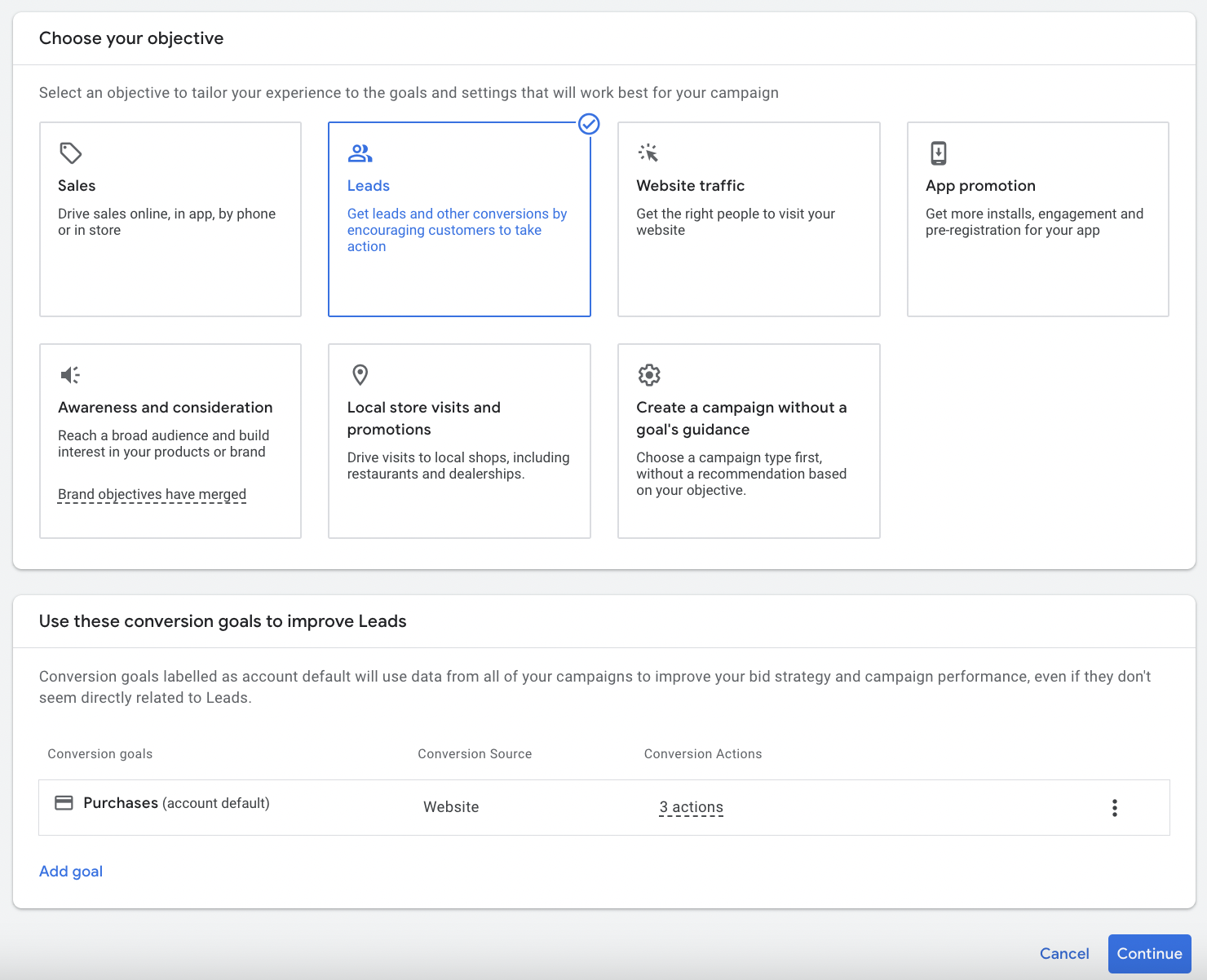Pick Local store visits and promotions
The image size is (1207, 980).
point(459,440)
